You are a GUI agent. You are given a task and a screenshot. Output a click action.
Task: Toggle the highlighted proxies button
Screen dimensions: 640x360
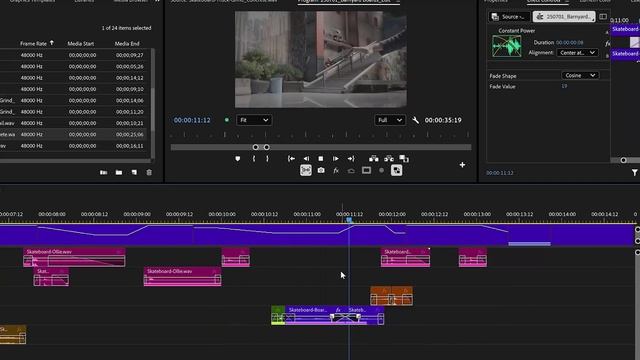(x=396, y=170)
